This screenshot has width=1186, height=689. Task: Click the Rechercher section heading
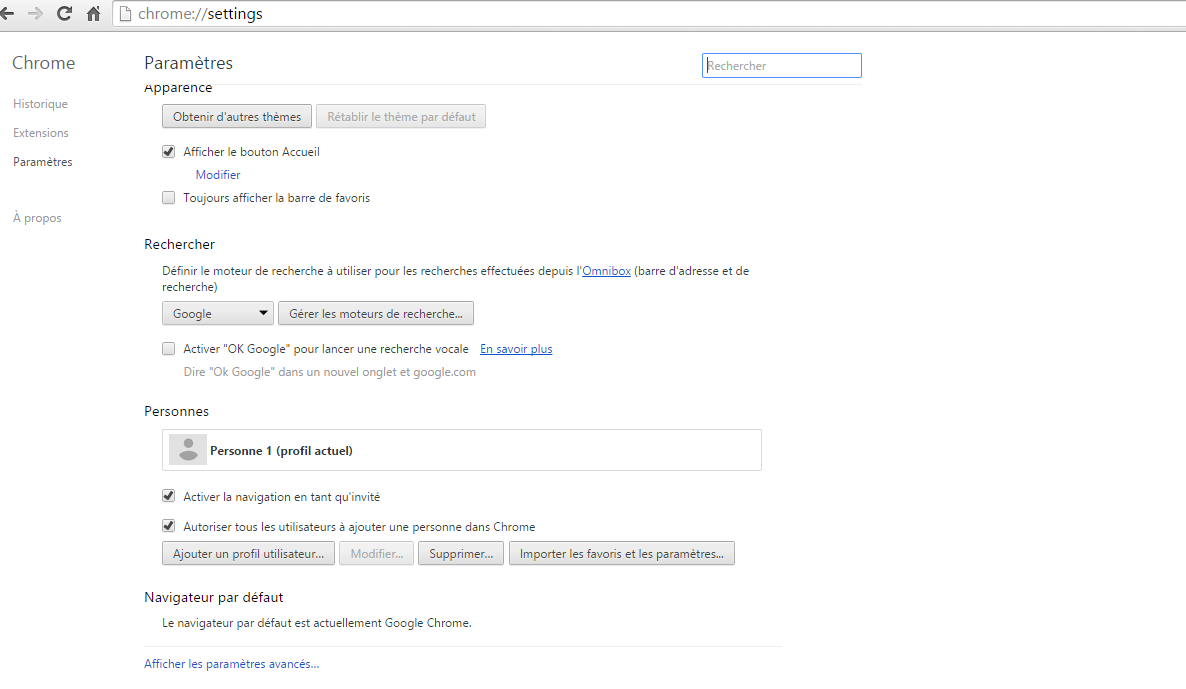click(x=179, y=244)
